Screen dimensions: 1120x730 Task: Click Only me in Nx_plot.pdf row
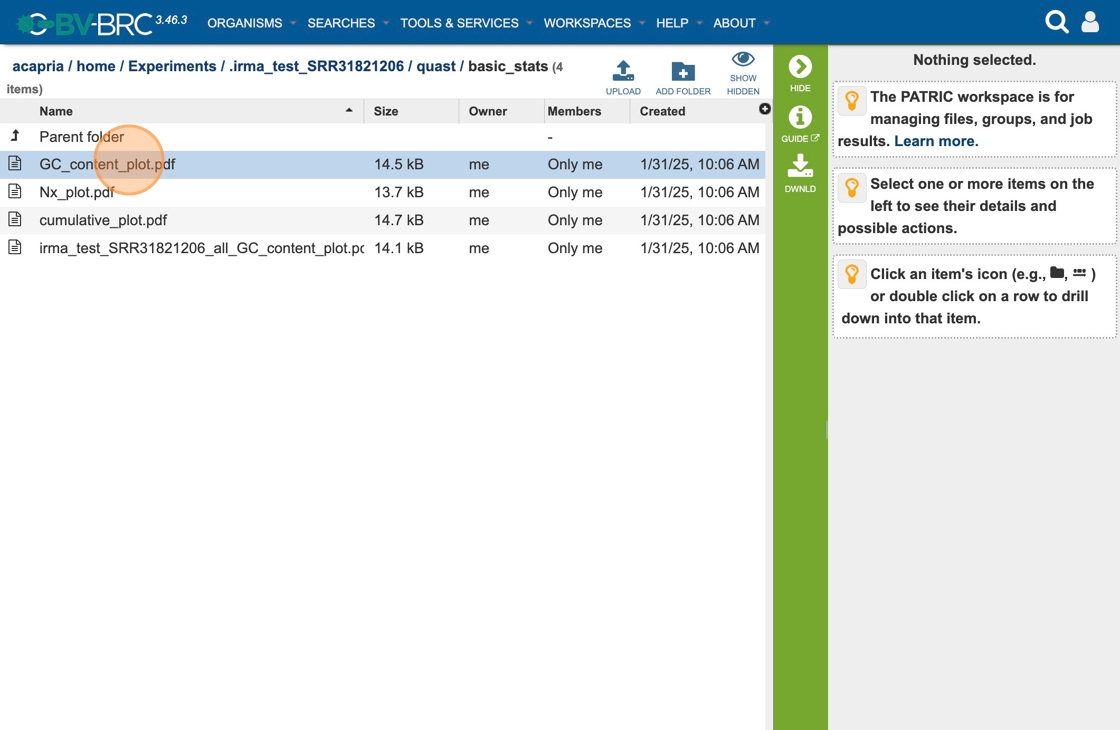(575, 192)
